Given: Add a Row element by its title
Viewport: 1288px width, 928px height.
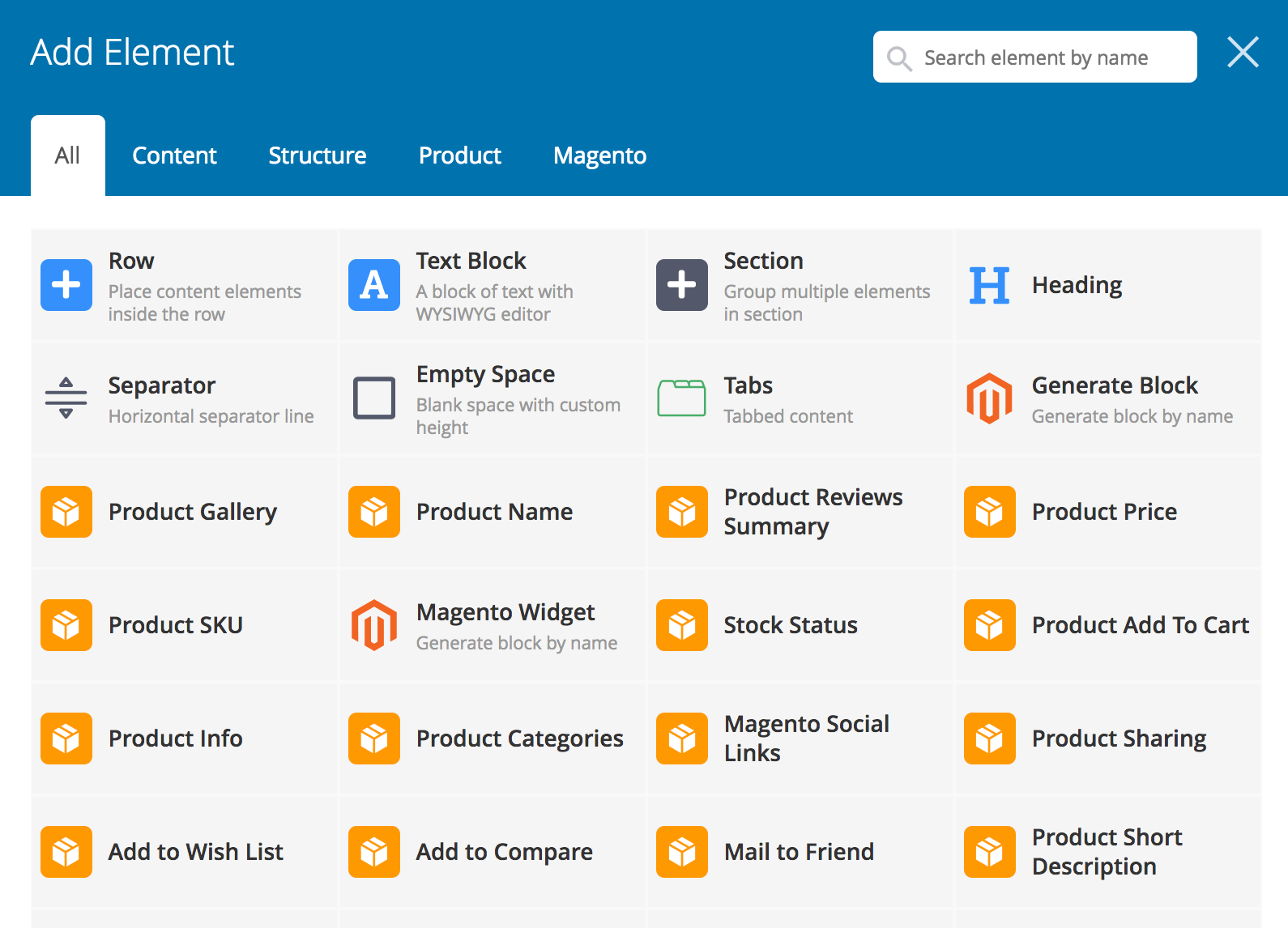Looking at the screenshot, I should pos(131,261).
